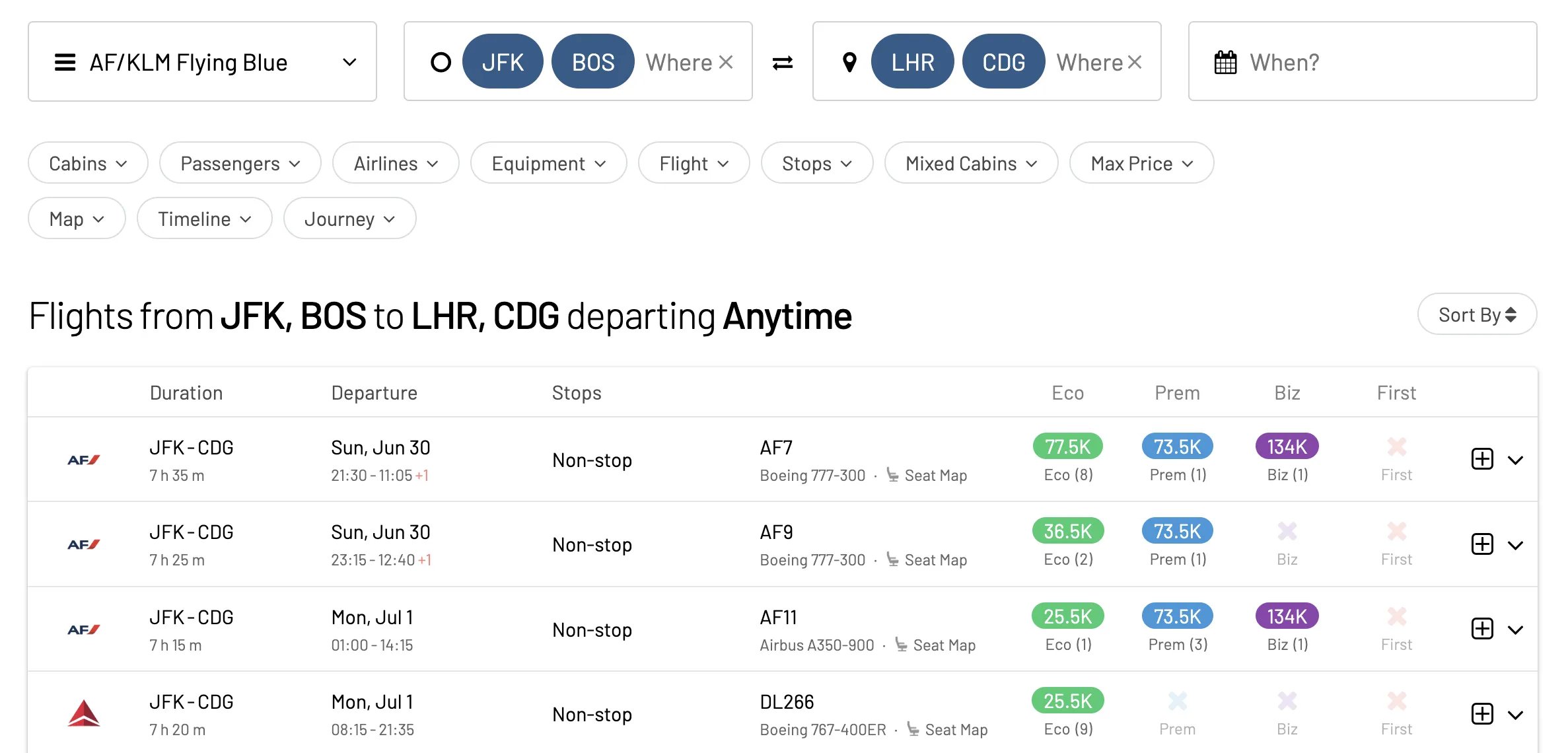Add DL266 flight with the plus icon
The width and height of the screenshot is (1568, 753).
click(1482, 714)
